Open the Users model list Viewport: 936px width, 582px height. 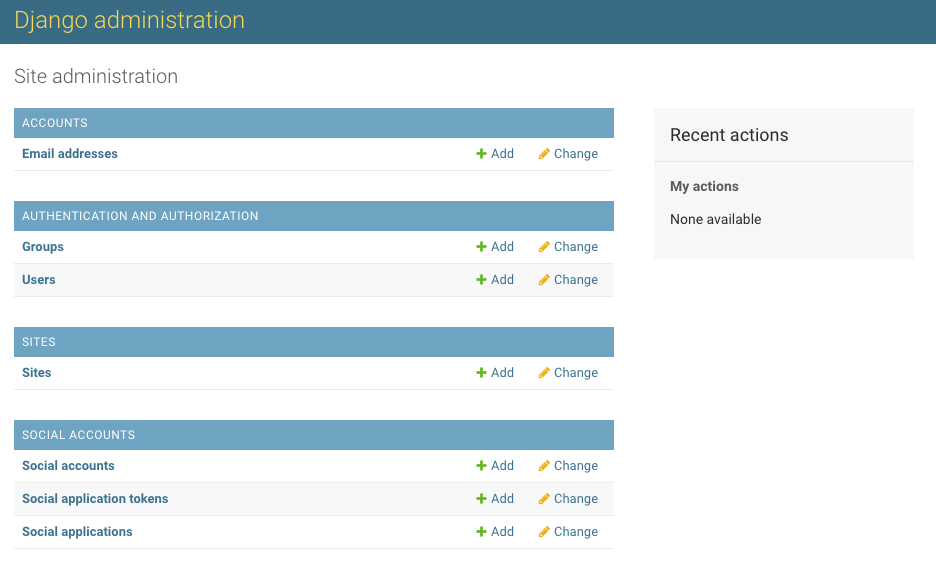tap(39, 280)
